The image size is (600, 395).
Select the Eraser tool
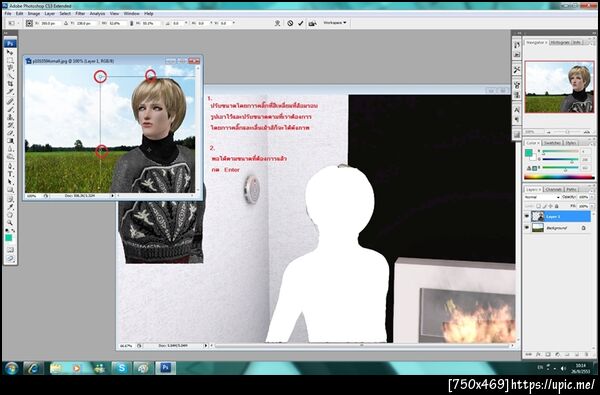click(x=10, y=133)
